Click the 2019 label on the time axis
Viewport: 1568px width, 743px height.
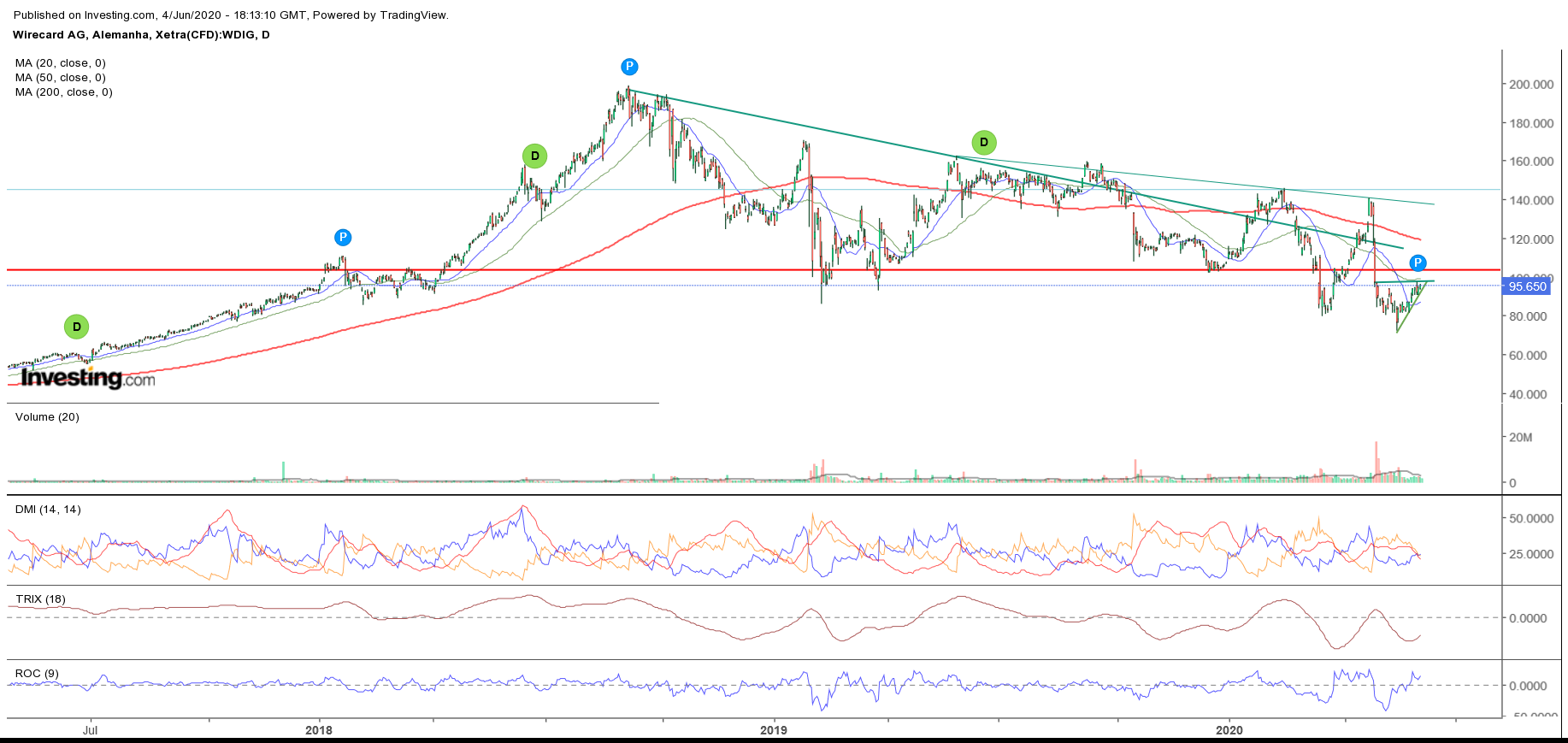tap(774, 730)
